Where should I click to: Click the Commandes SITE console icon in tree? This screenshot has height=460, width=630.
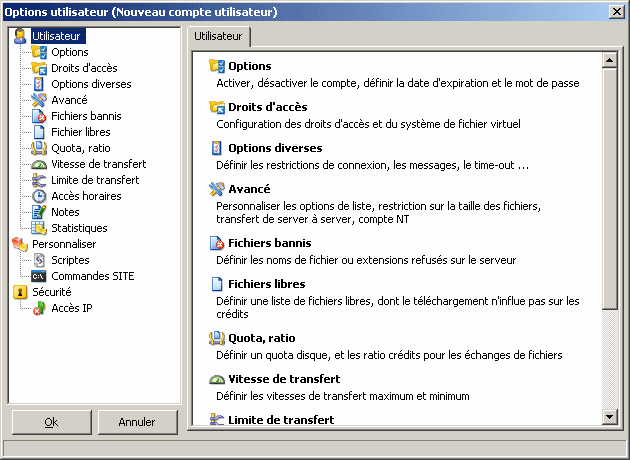click(39, 276)
